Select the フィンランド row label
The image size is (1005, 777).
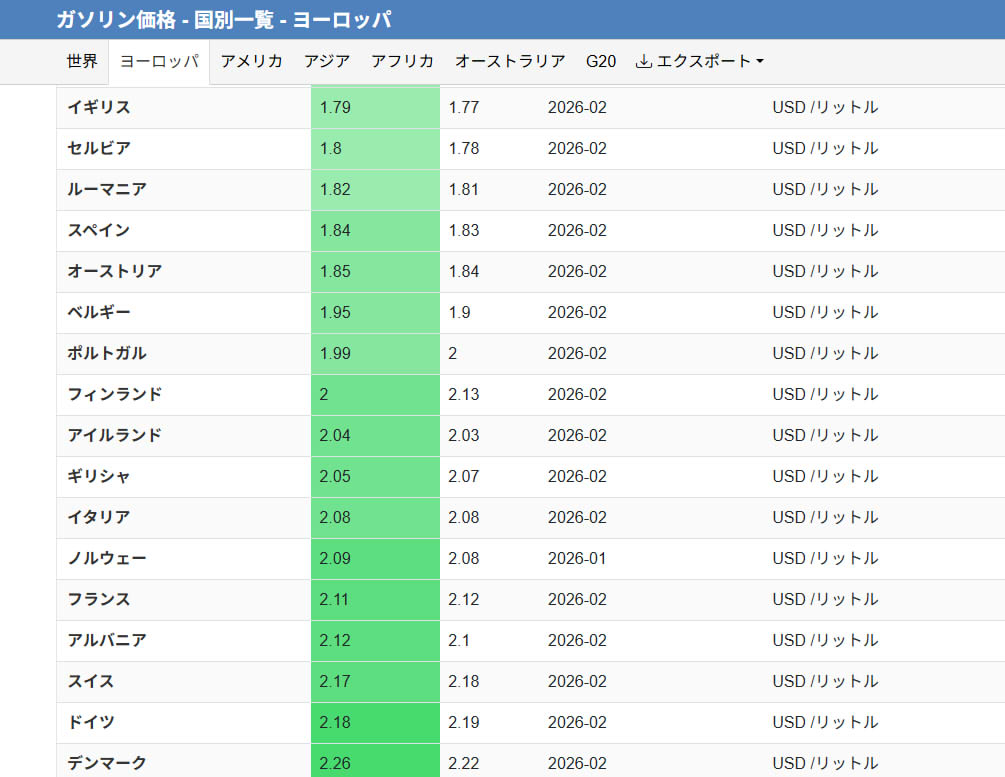coord(114,394)
